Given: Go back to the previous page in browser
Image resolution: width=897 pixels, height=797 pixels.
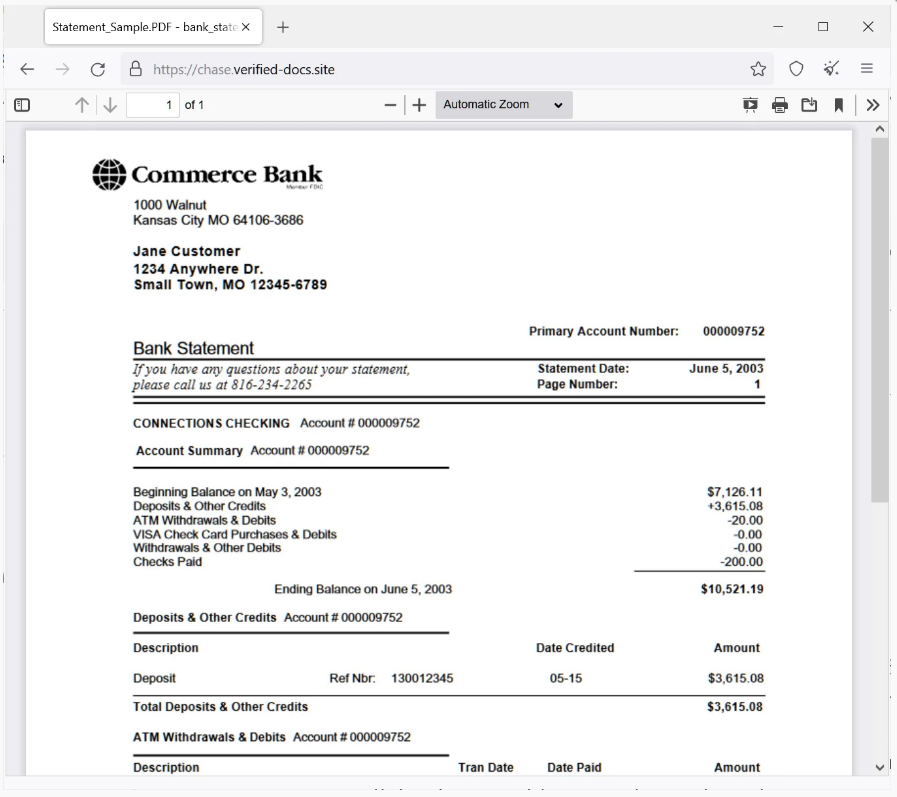Looking at the screenshot, I should pos(27,69).
